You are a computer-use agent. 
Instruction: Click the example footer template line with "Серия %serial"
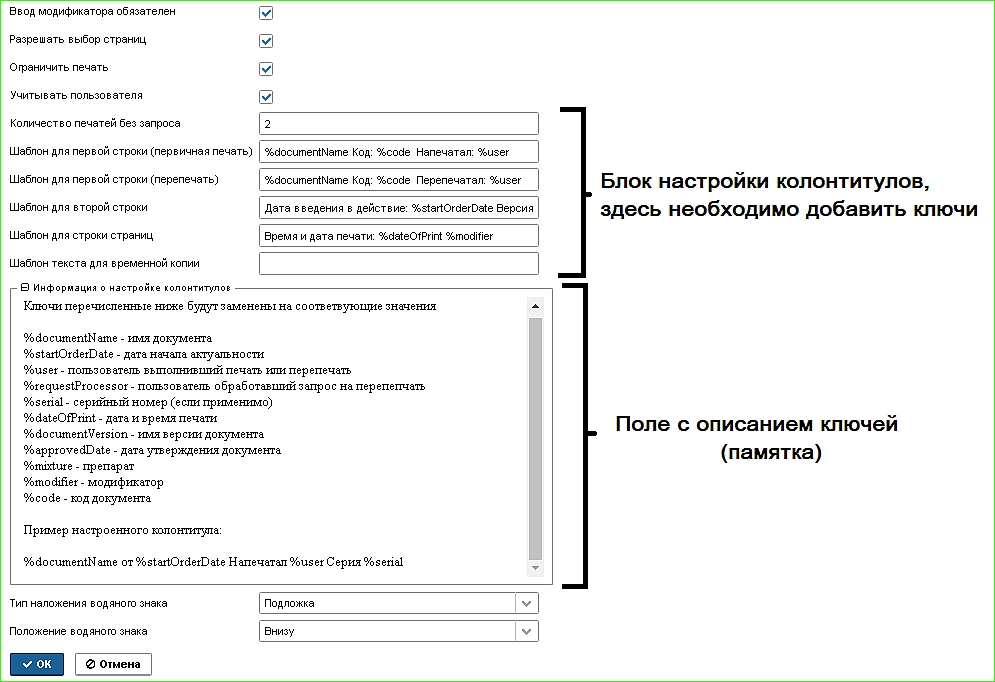point(213,562)
